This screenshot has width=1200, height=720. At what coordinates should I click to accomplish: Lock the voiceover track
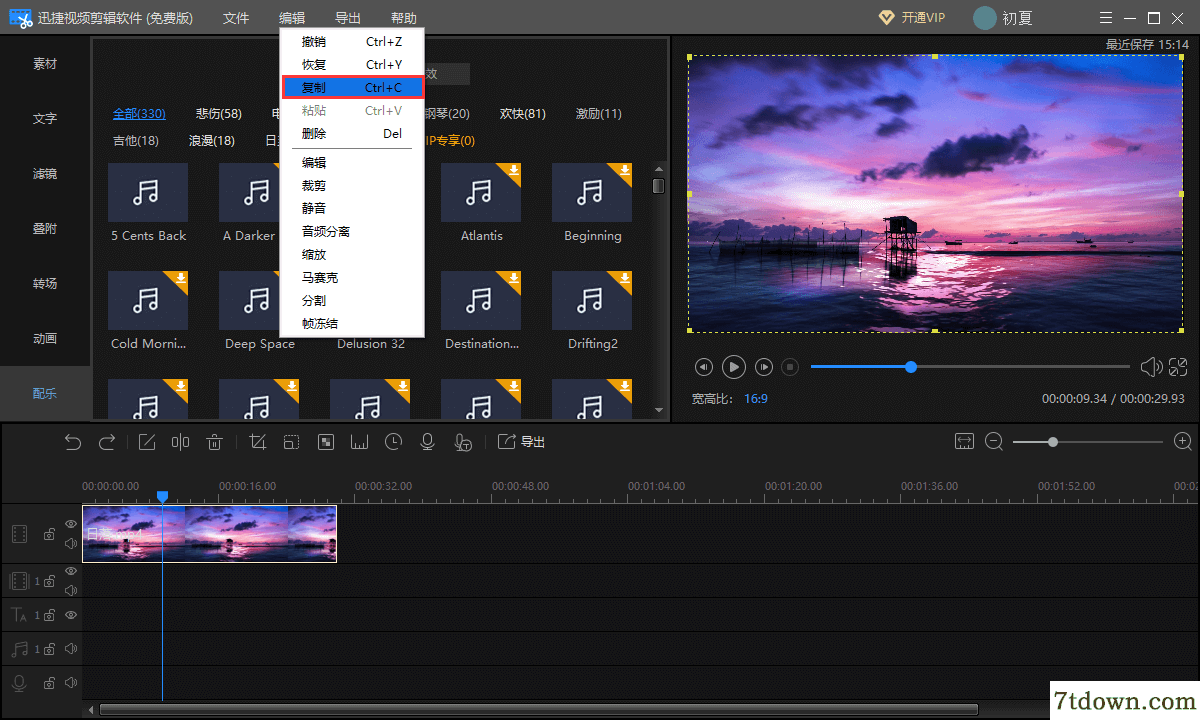point(48,684)
